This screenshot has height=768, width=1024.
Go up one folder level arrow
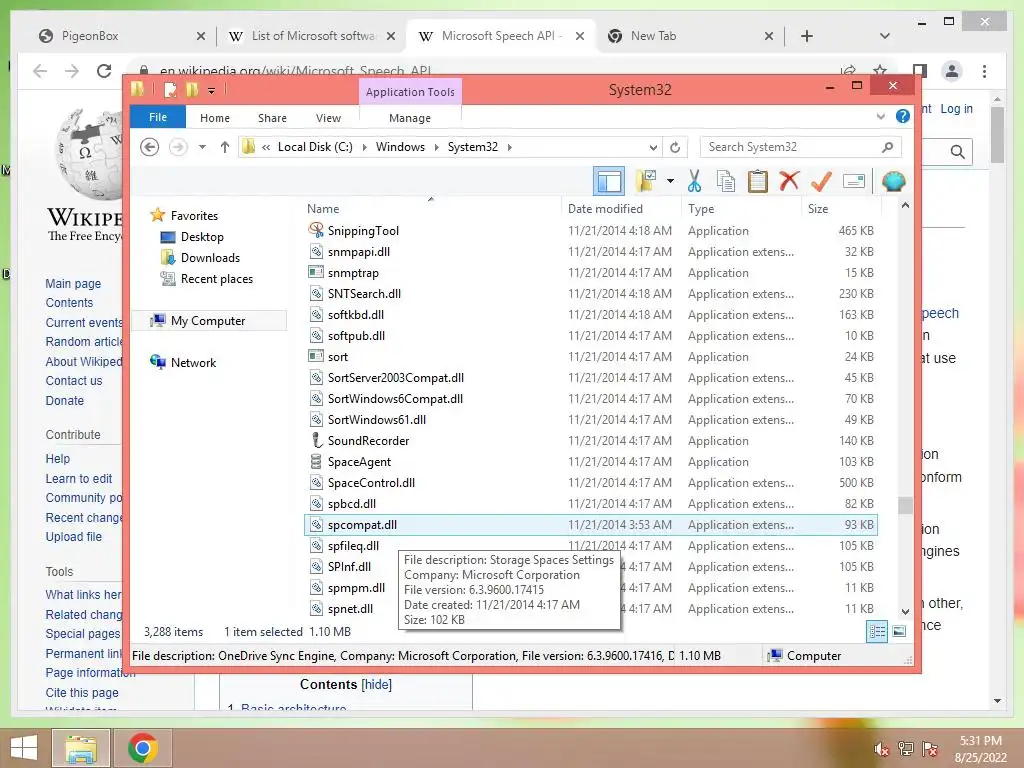tap(225, 147)
